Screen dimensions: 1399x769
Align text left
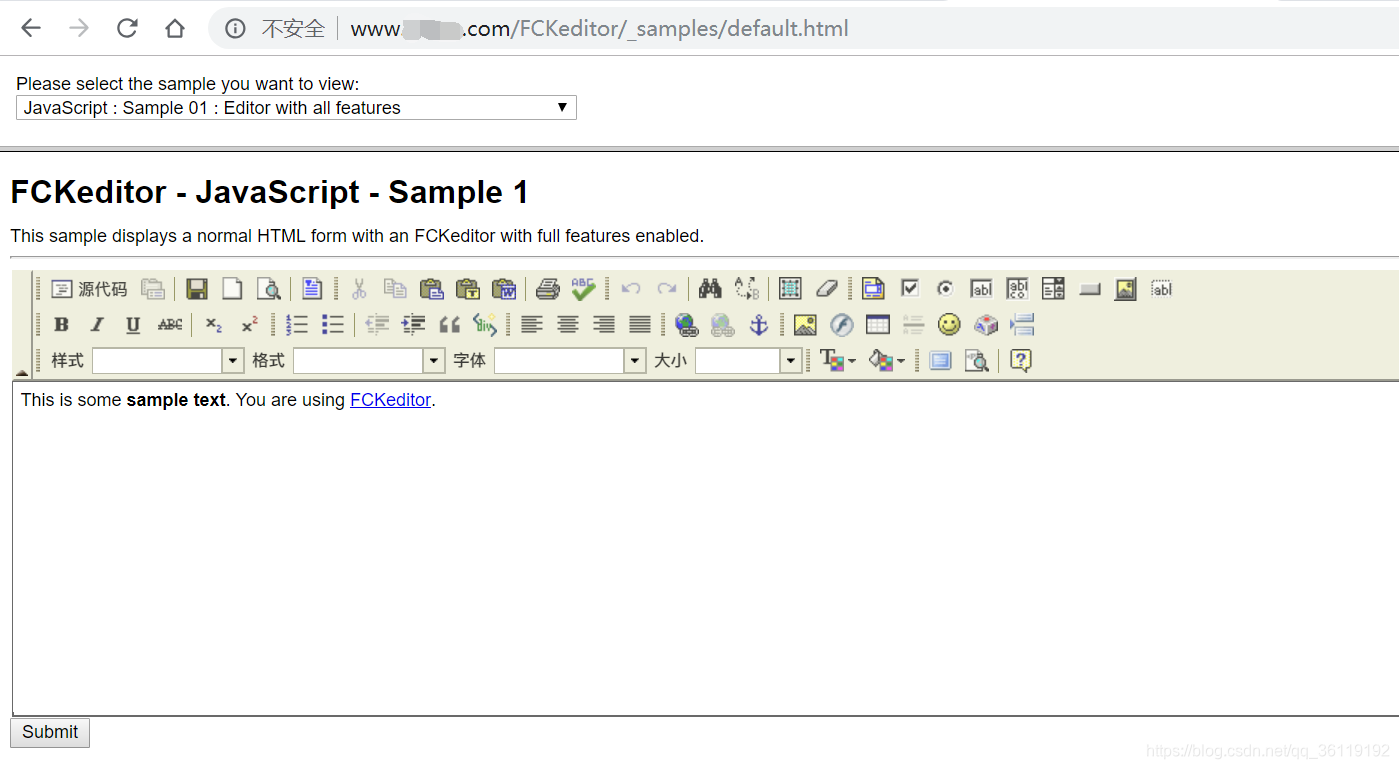pos(532,324)
